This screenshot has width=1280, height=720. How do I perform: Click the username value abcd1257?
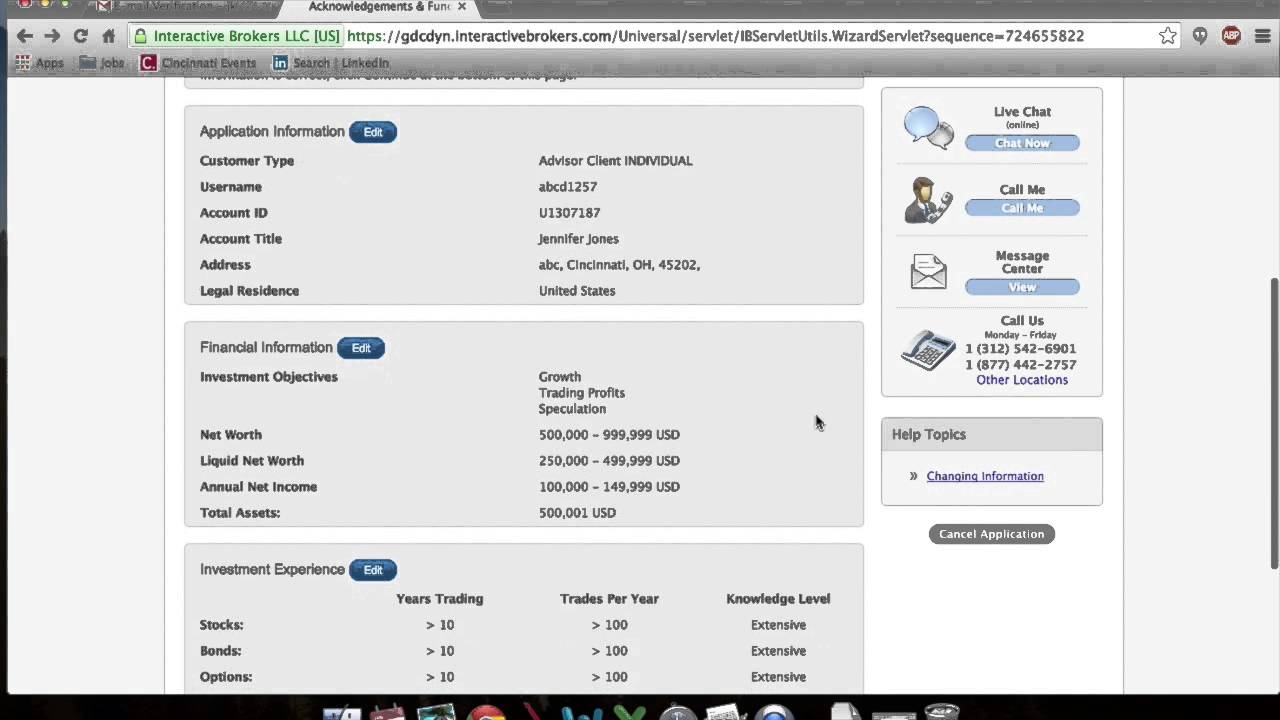coord(567,187)
